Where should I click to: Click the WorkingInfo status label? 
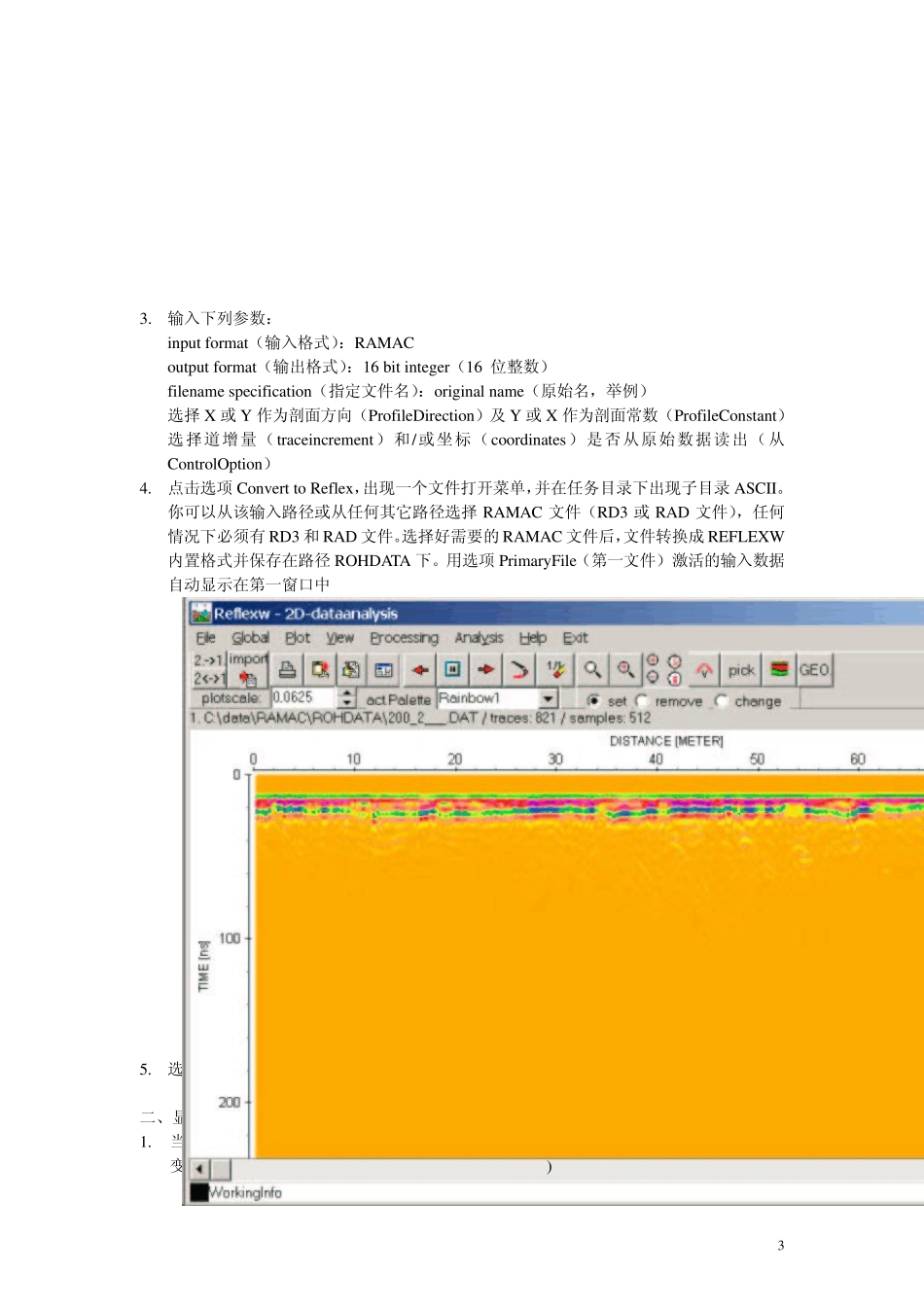246,1192
